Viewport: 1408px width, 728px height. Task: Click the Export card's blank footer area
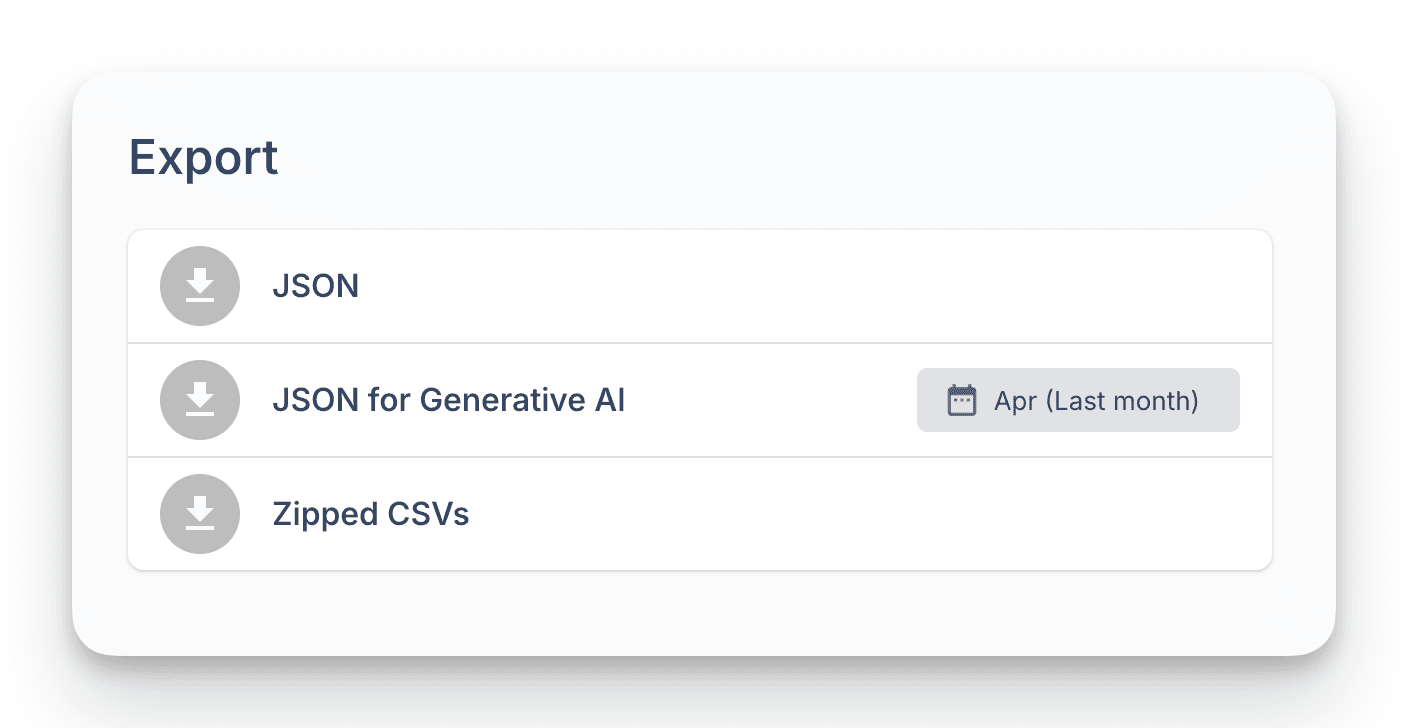pos(700,612)
